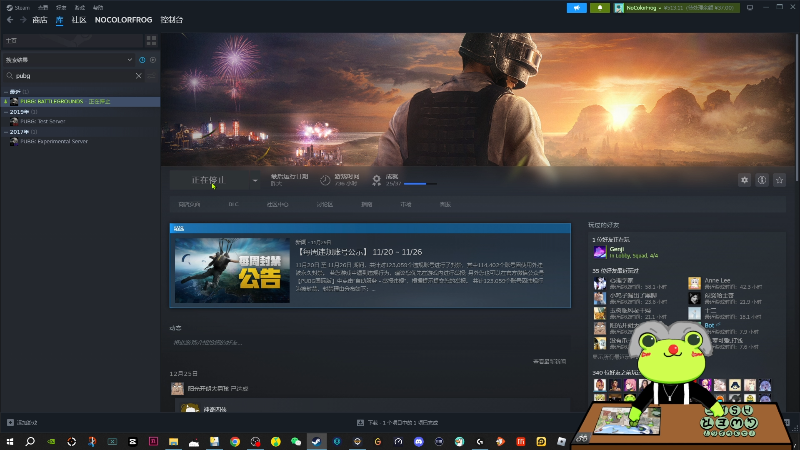Click the Steam taskbar icon
800x450 pixels.
(x=316, y=441)
